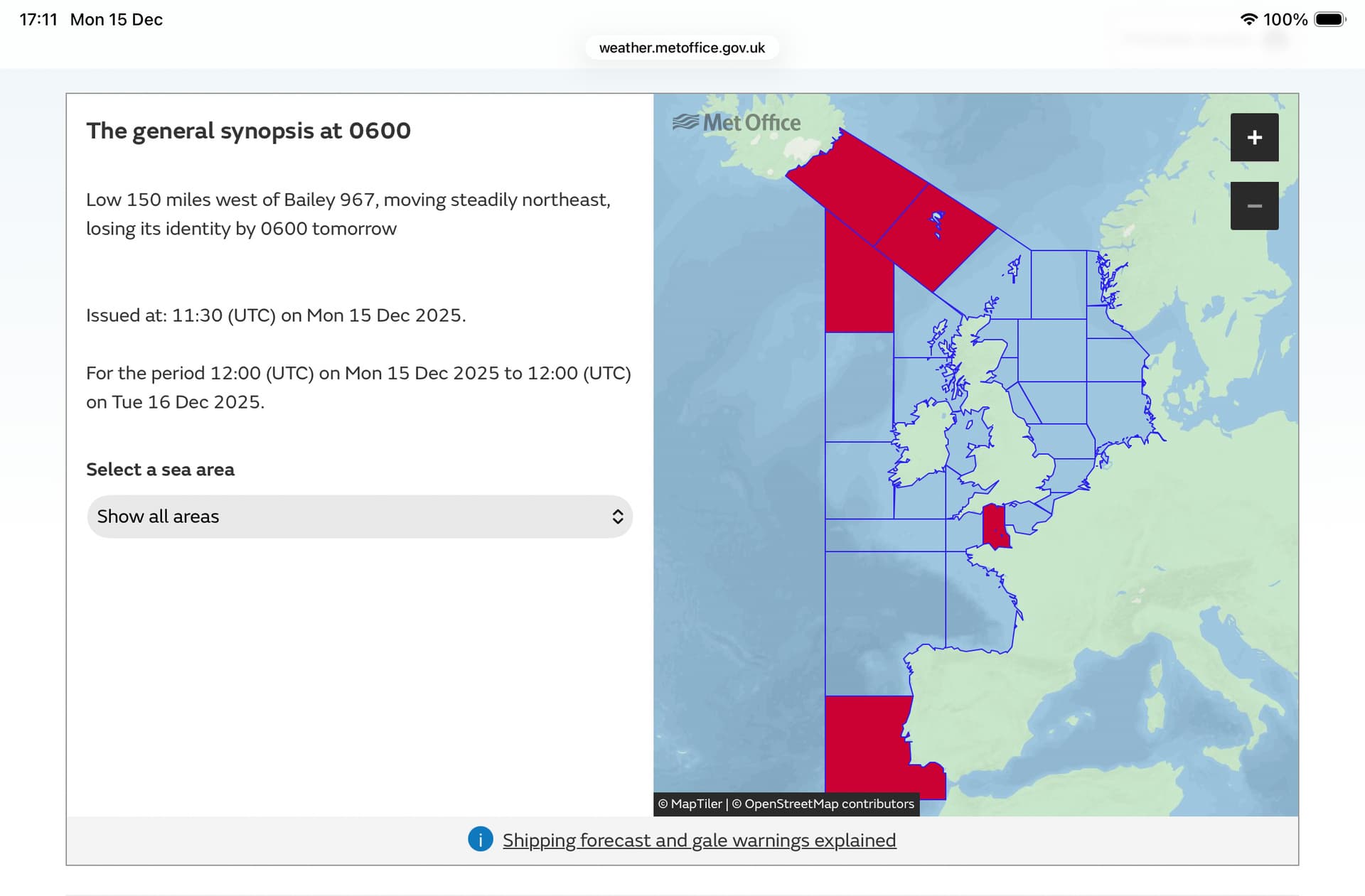Click the large Biscay sea area
Screen dimensions: 1365x896
point(978,604)
